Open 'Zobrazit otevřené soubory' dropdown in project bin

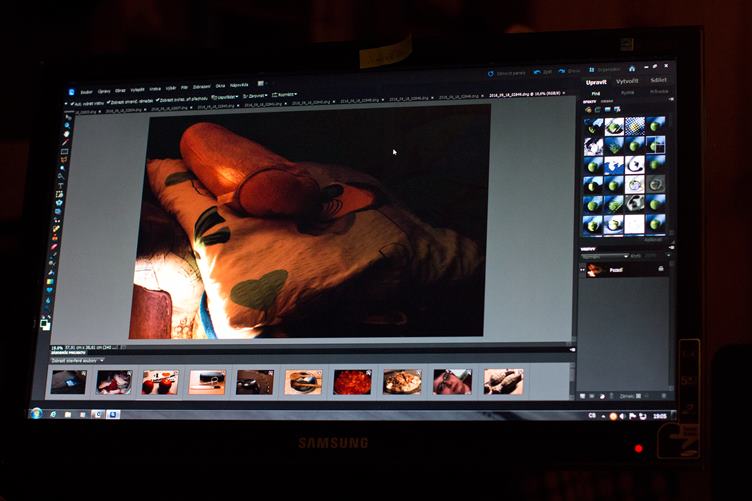77,361
